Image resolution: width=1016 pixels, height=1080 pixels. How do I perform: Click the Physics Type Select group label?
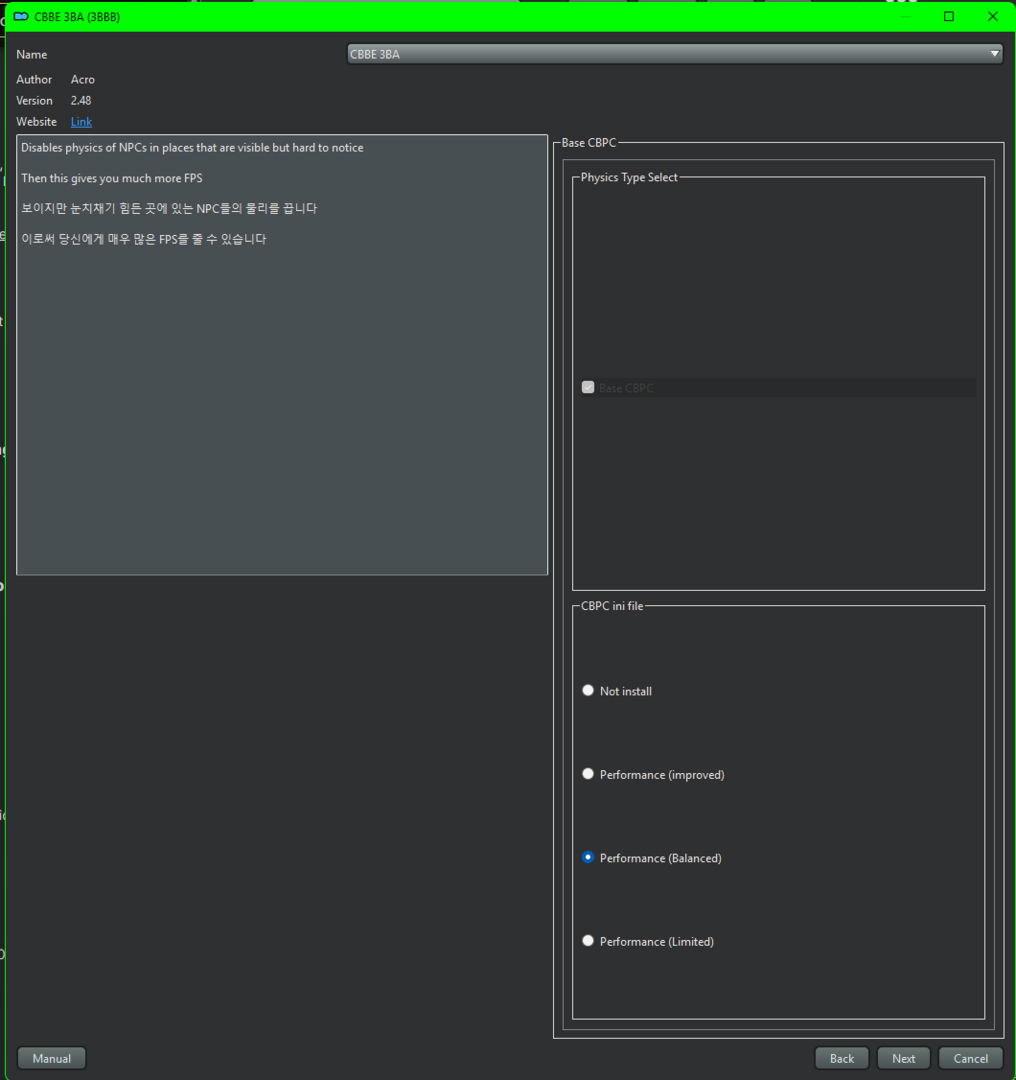(629, 177)
